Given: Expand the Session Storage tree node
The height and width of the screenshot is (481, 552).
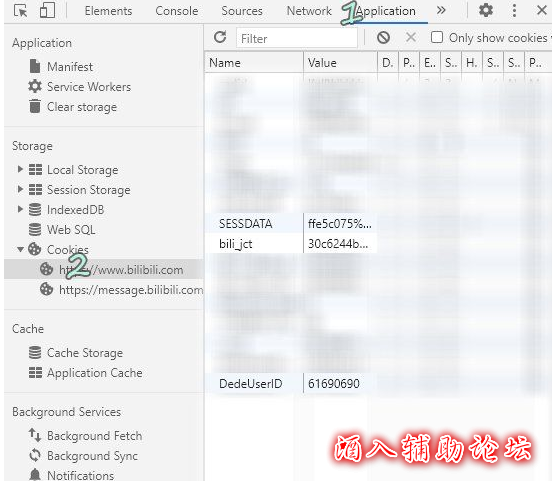Looking at the screenshot, I should point(20,189).
